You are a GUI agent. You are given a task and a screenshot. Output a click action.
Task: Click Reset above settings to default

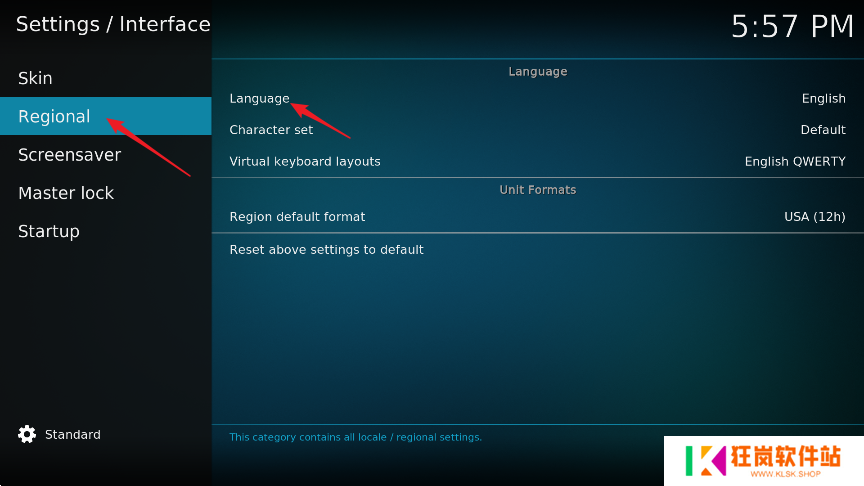[326, 250]
